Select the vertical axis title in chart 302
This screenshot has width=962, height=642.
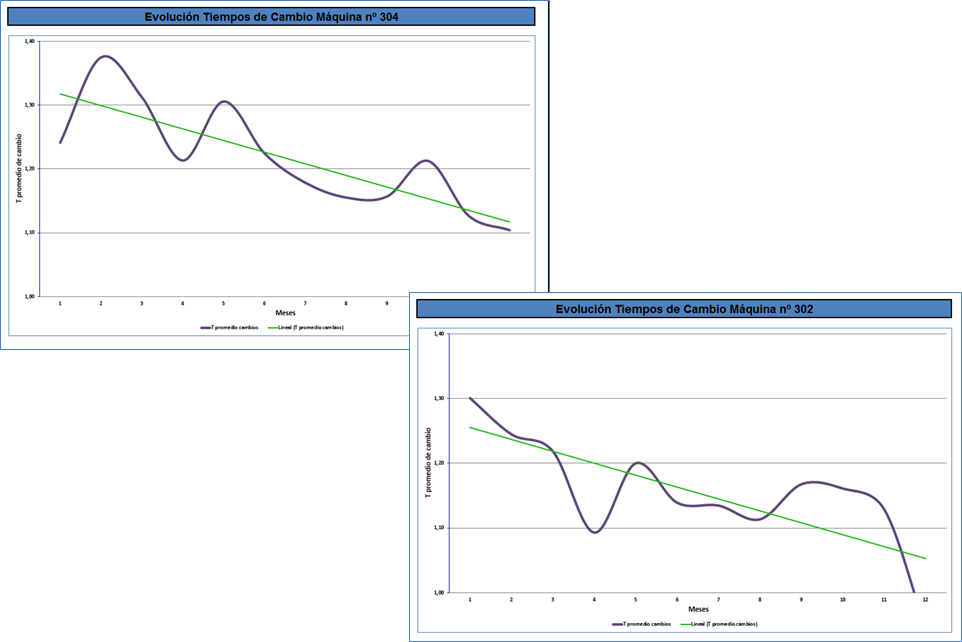[430, 463]
